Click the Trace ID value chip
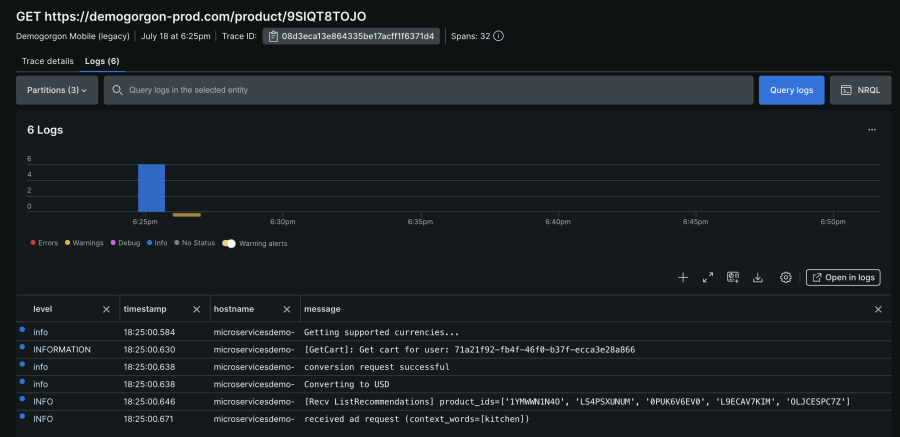 pyautogui.click(x=351, y=36)
